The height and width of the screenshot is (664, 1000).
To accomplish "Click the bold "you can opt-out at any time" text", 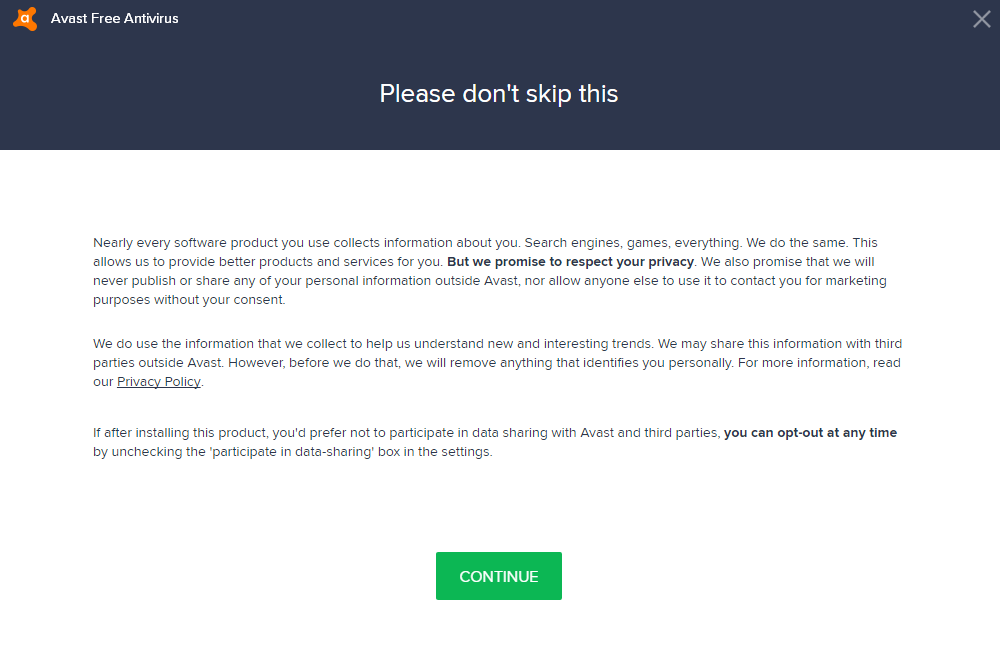I will point(810,433).
